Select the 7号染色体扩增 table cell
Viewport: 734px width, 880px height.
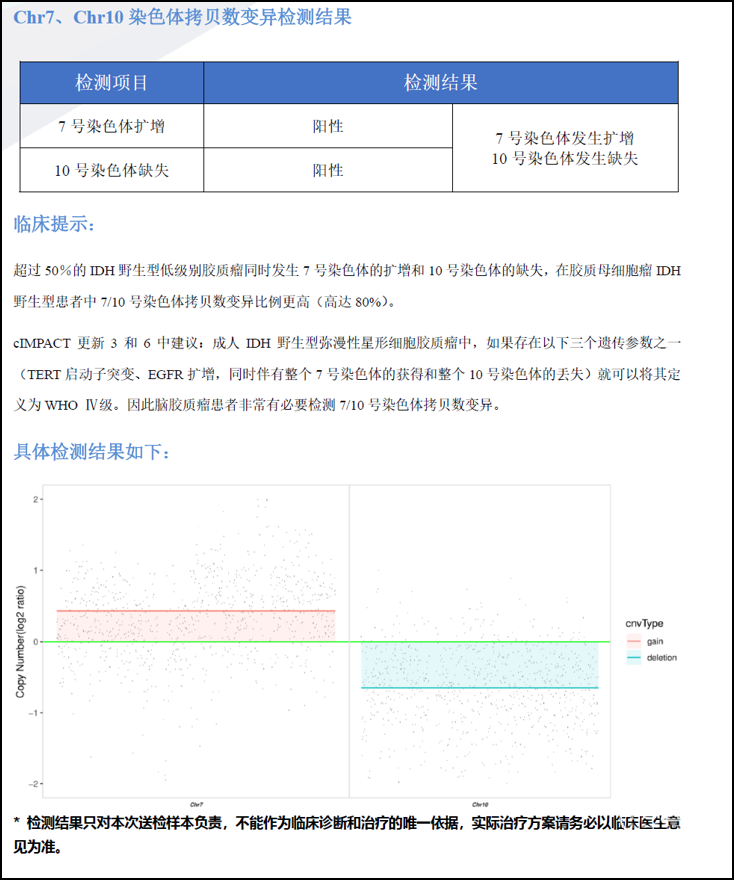112,126
